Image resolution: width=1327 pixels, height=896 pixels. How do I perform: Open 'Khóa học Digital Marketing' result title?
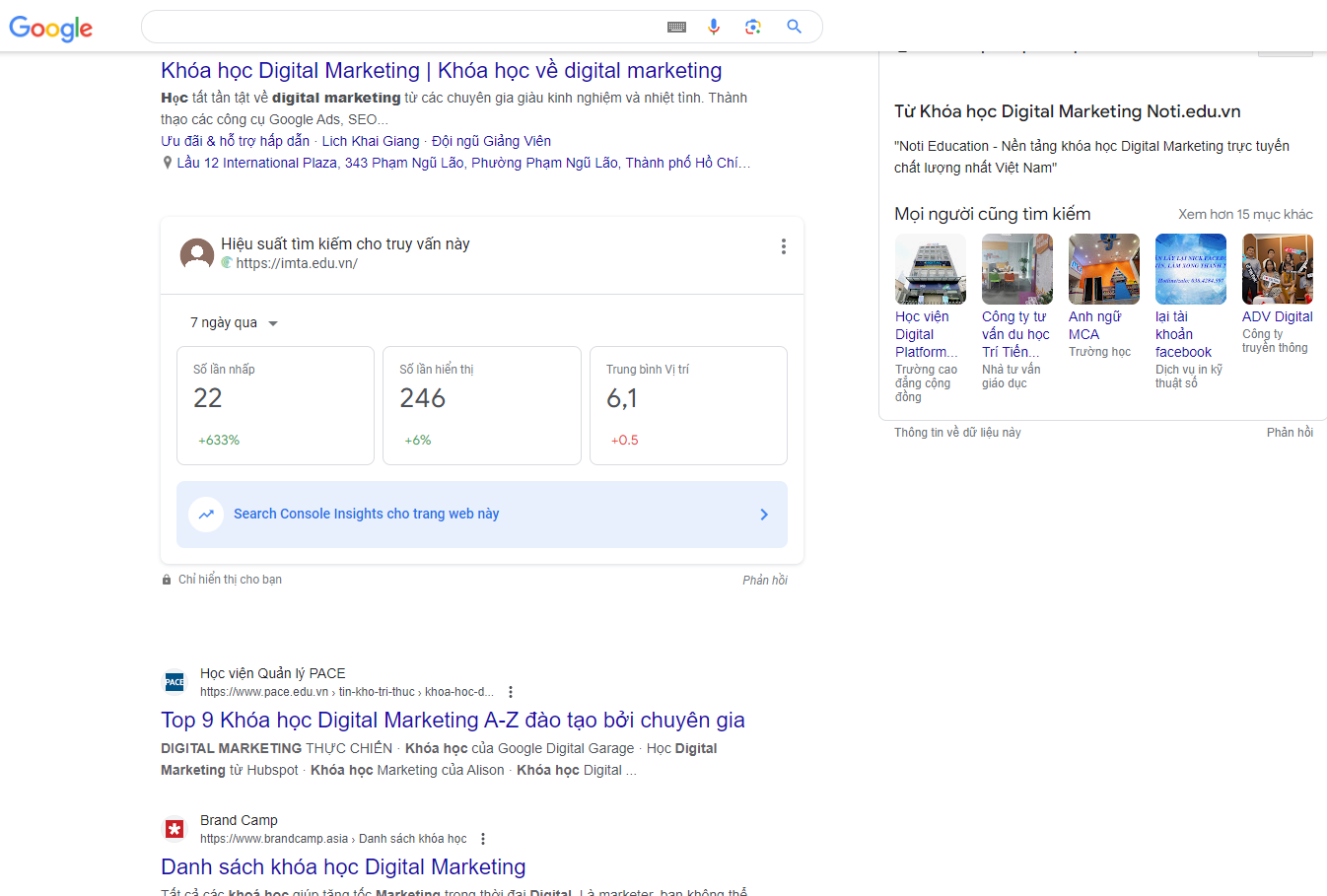442,71
